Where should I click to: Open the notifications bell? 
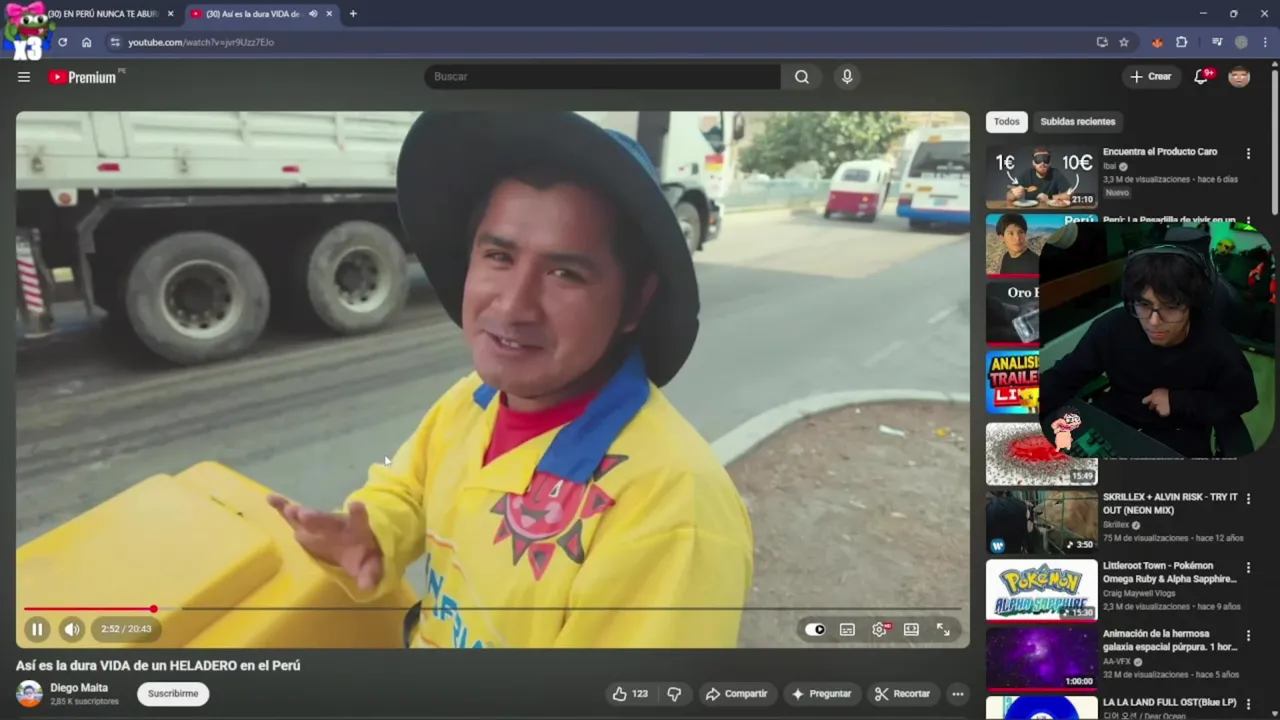[x=1202, y=77]
